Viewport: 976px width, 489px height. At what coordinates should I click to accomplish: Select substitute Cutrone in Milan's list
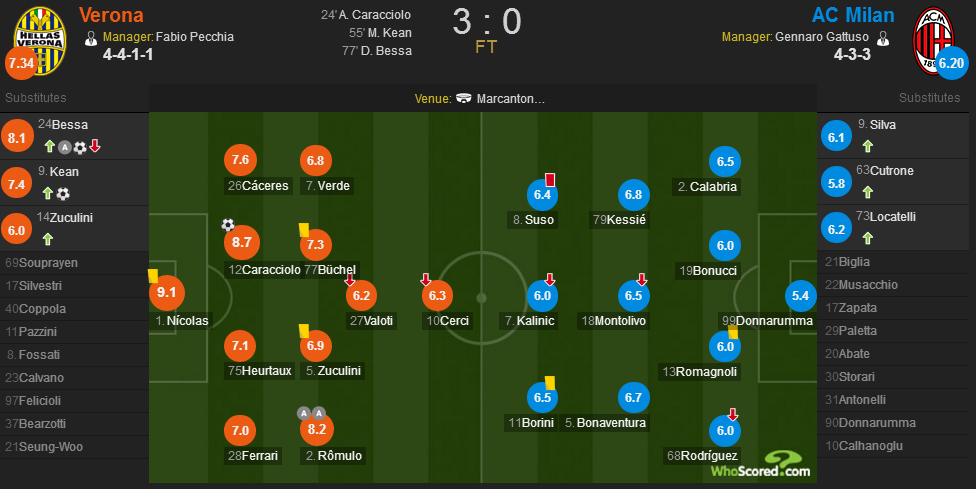coord(893,182)
